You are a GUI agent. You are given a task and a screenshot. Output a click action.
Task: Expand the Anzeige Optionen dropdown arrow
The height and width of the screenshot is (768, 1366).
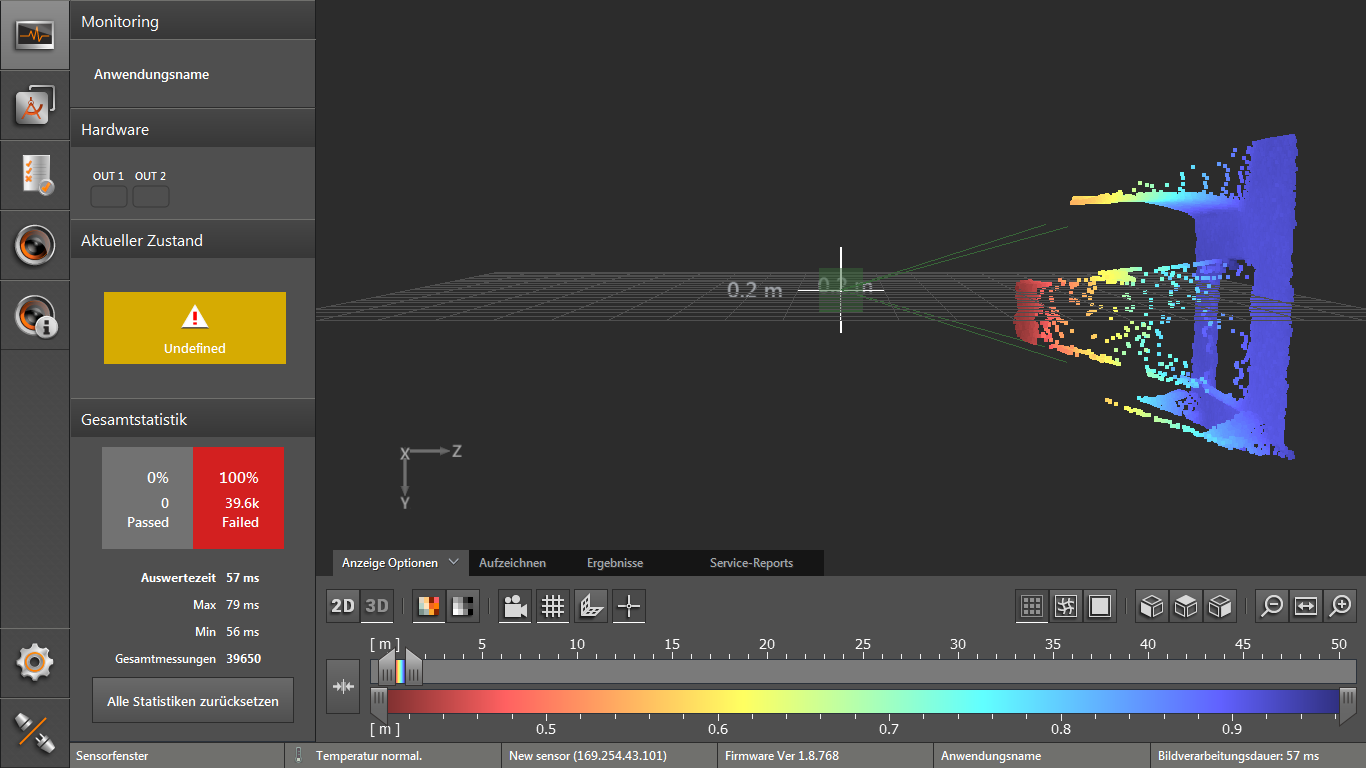(454, 562)
